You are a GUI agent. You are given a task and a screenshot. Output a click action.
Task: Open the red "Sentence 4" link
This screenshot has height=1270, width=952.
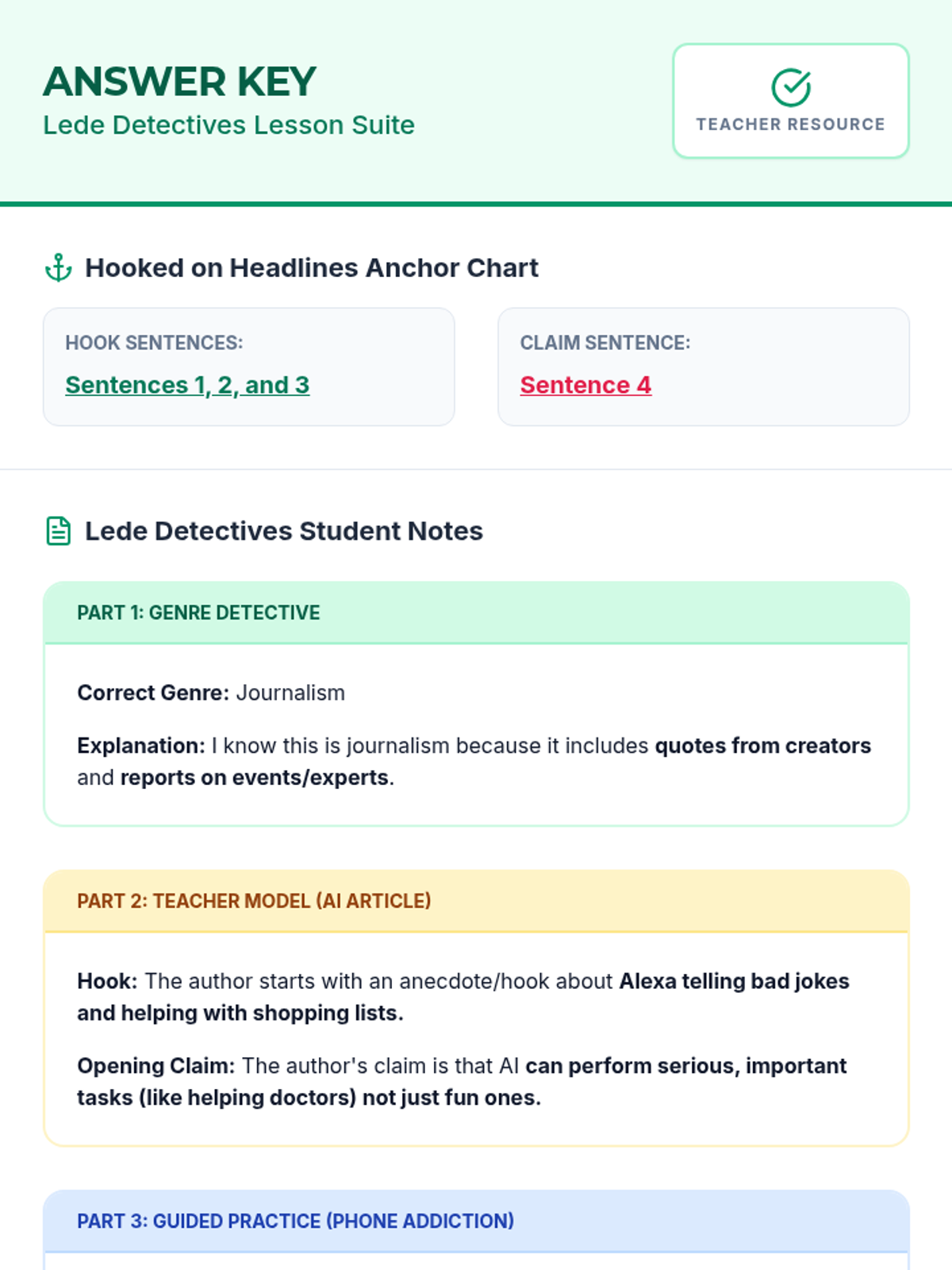pos(585,385)
